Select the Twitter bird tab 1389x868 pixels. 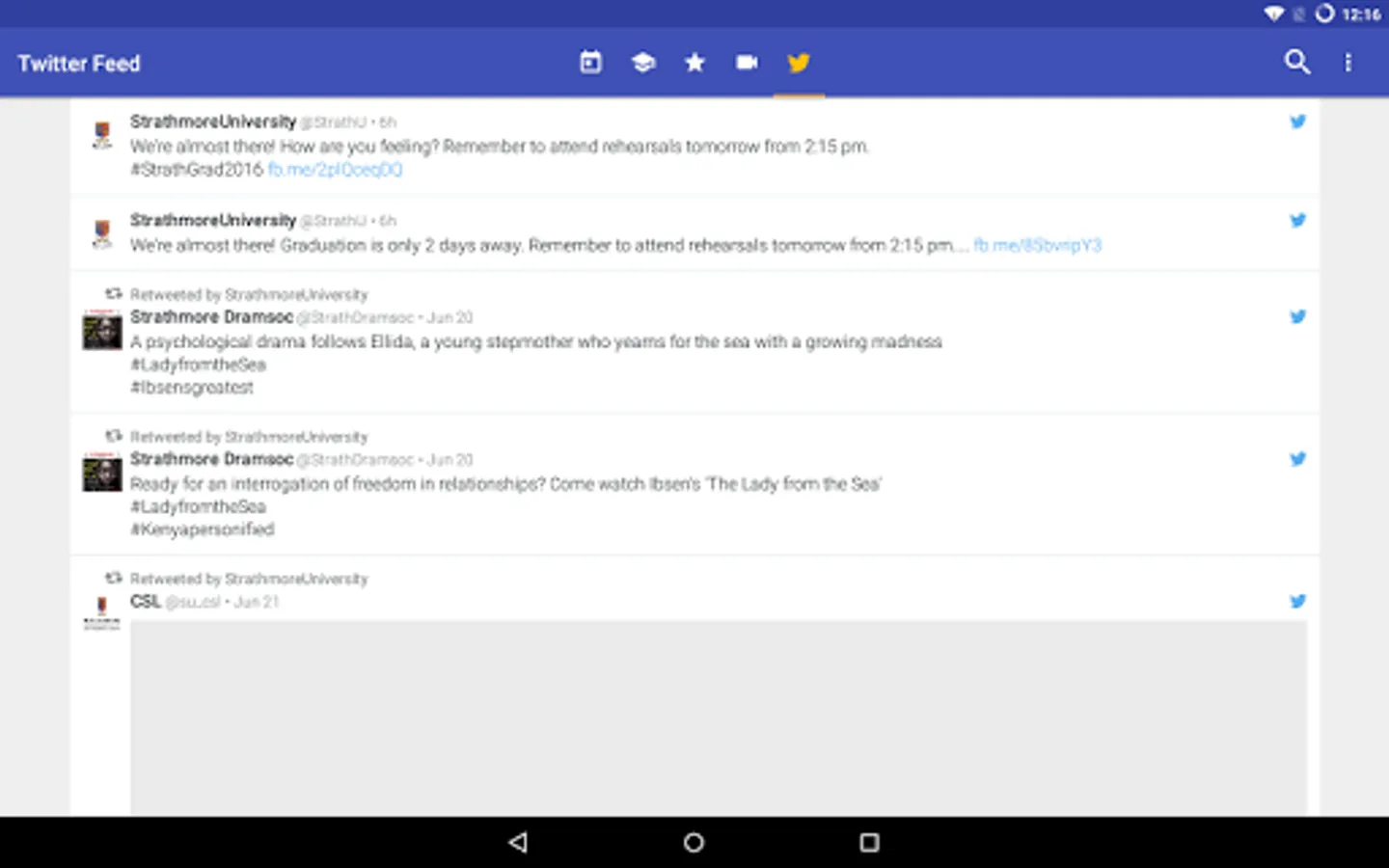click(x=799, y=63)
